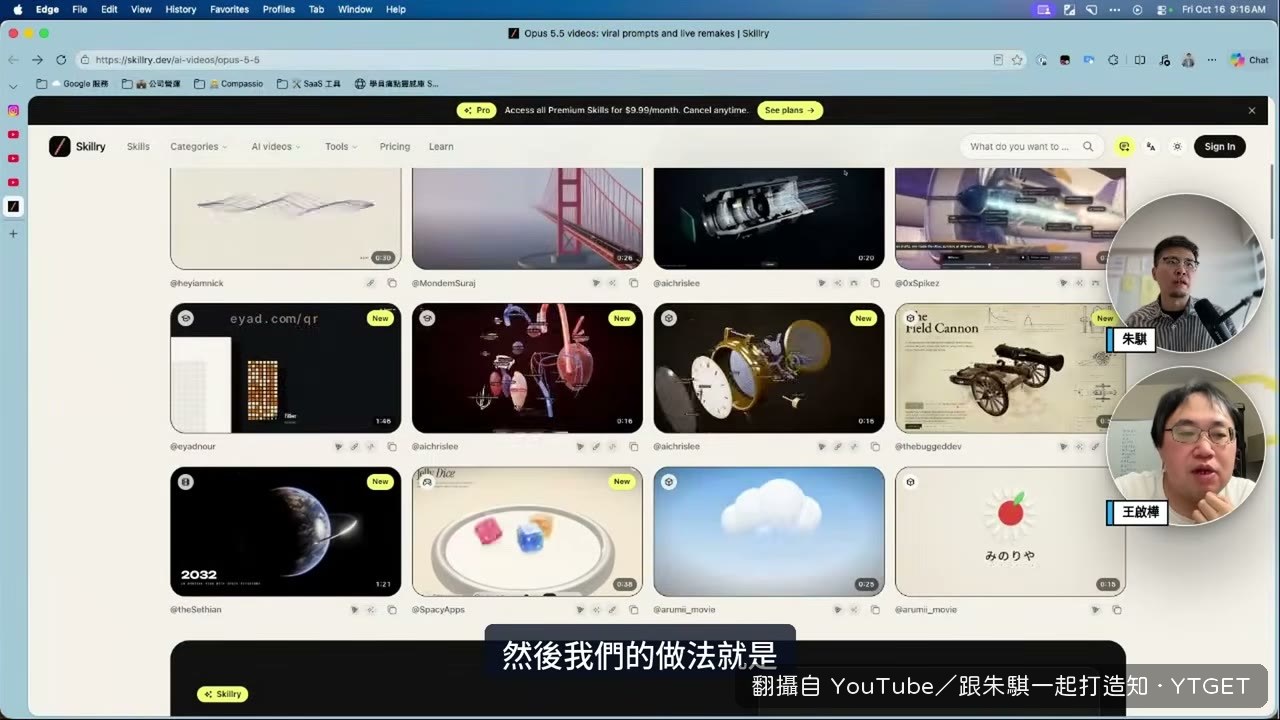Click the copy icon under @eyadnour video
Viewport: 1280px width, 720px height.
point(392,446)
